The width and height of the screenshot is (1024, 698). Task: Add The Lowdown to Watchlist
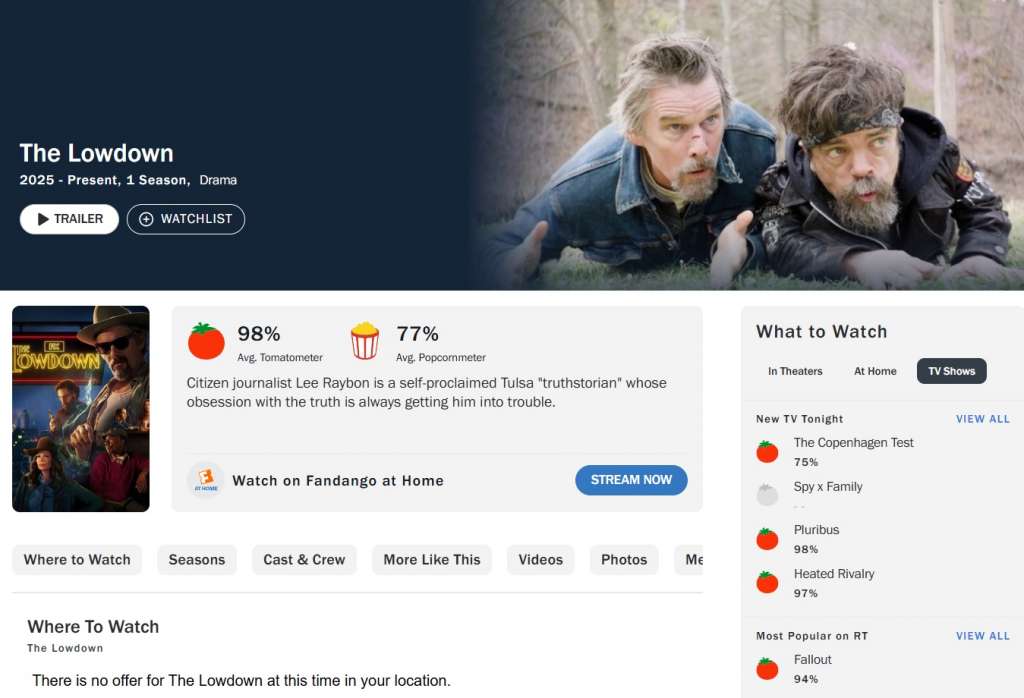(186, 219)
